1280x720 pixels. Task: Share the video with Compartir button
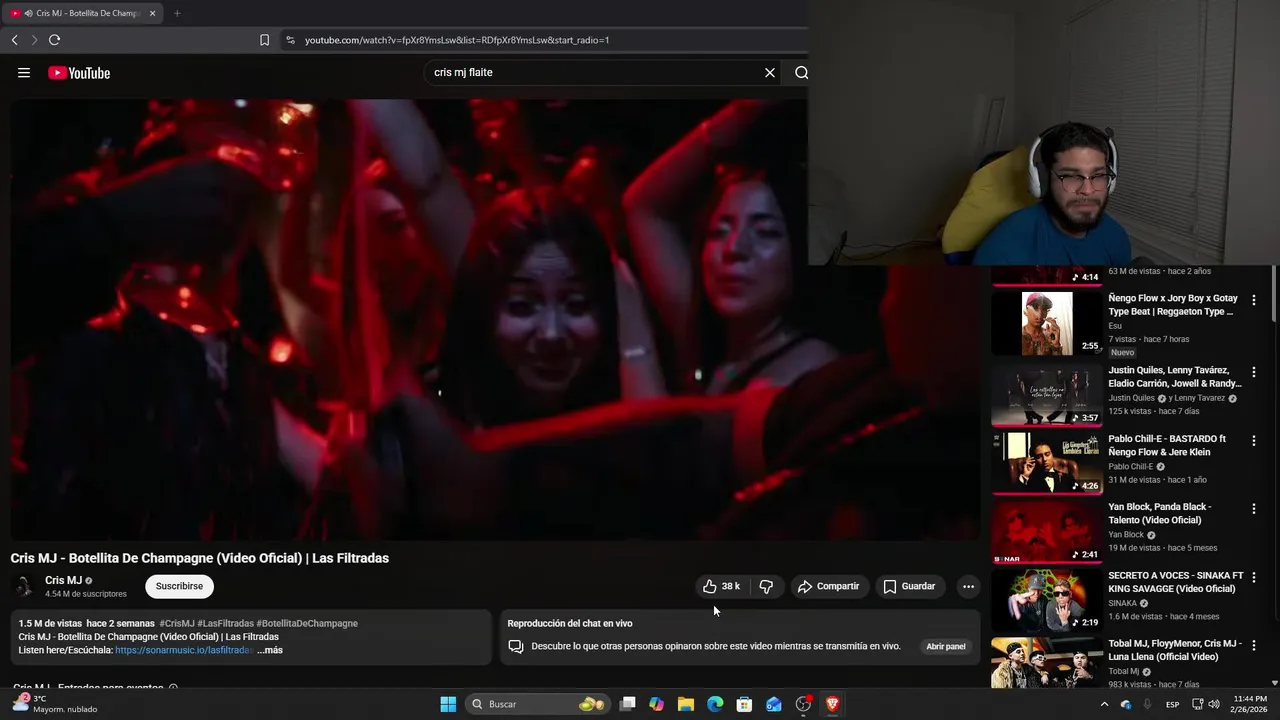click(828, 586)
